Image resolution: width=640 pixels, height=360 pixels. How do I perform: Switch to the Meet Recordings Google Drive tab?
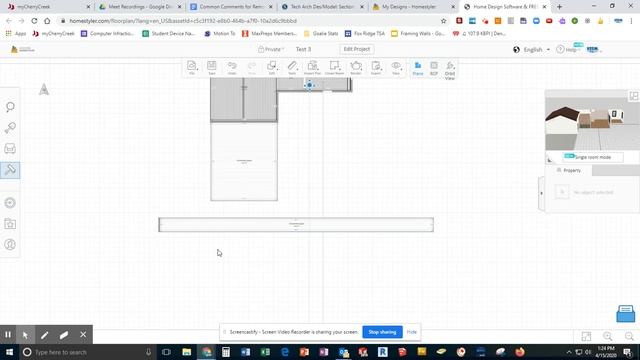[140, 7]
